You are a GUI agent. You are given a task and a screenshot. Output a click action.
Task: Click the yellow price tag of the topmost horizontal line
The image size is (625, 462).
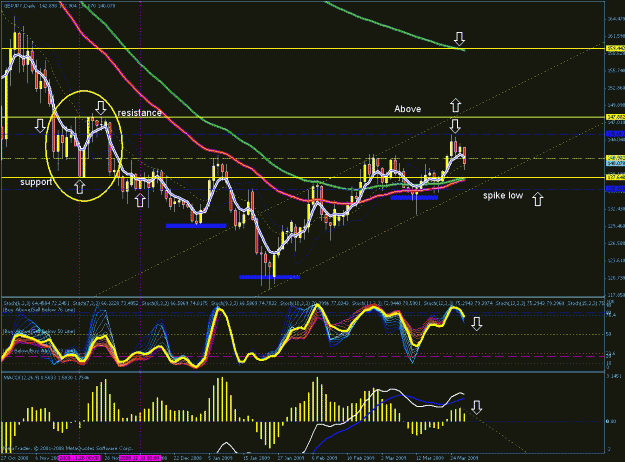(615, 49)
